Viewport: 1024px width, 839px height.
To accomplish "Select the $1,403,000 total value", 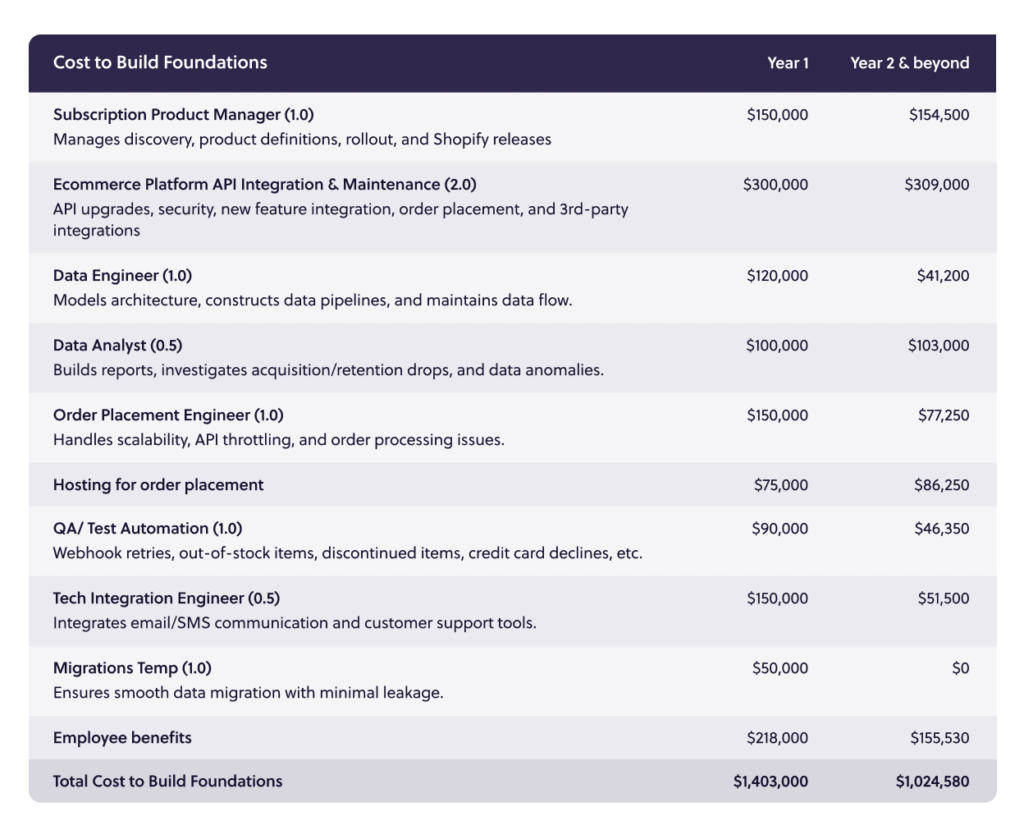I will click(x=770, y=781).
